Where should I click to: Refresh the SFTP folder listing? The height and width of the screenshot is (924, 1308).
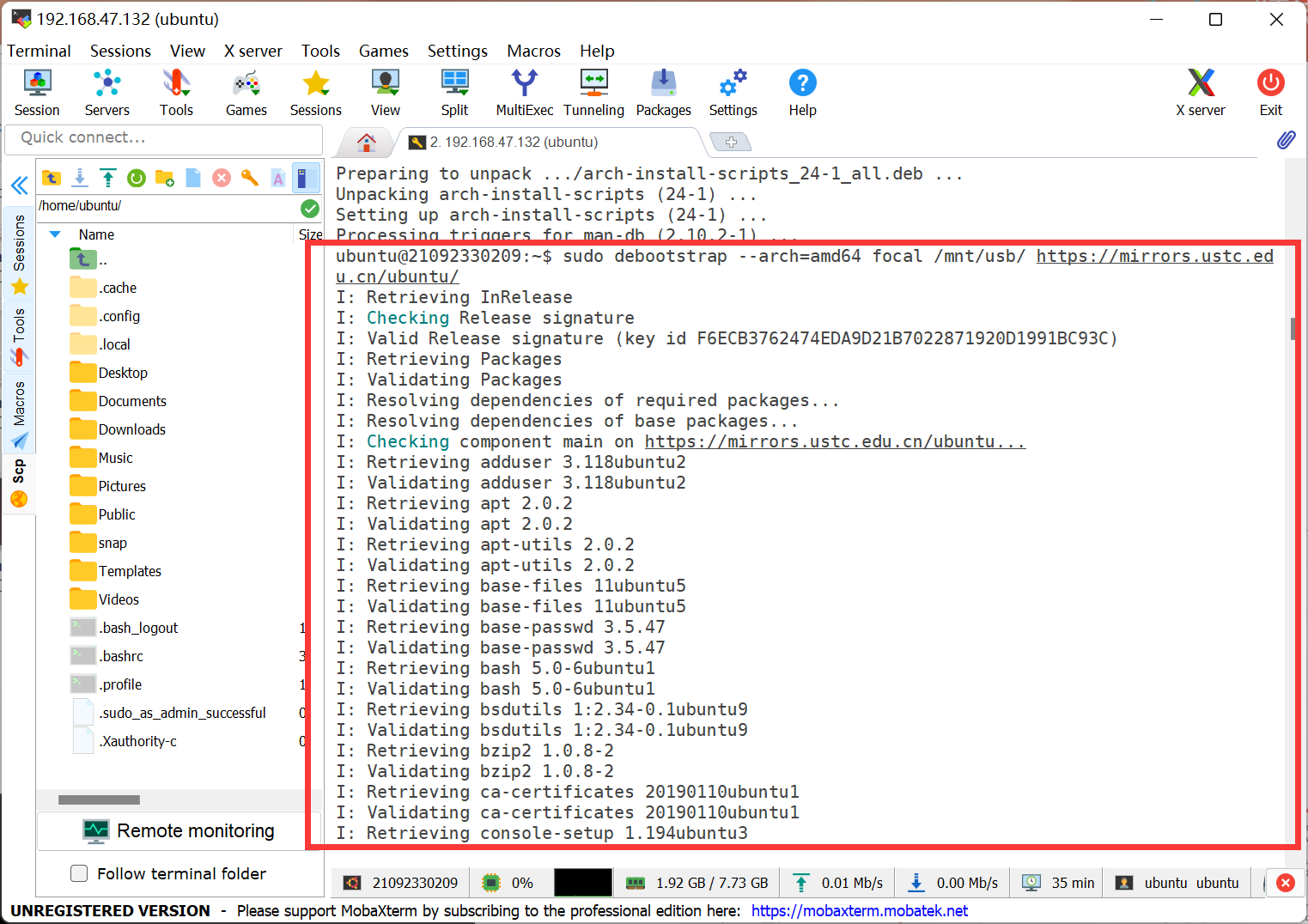click(137, 178)
